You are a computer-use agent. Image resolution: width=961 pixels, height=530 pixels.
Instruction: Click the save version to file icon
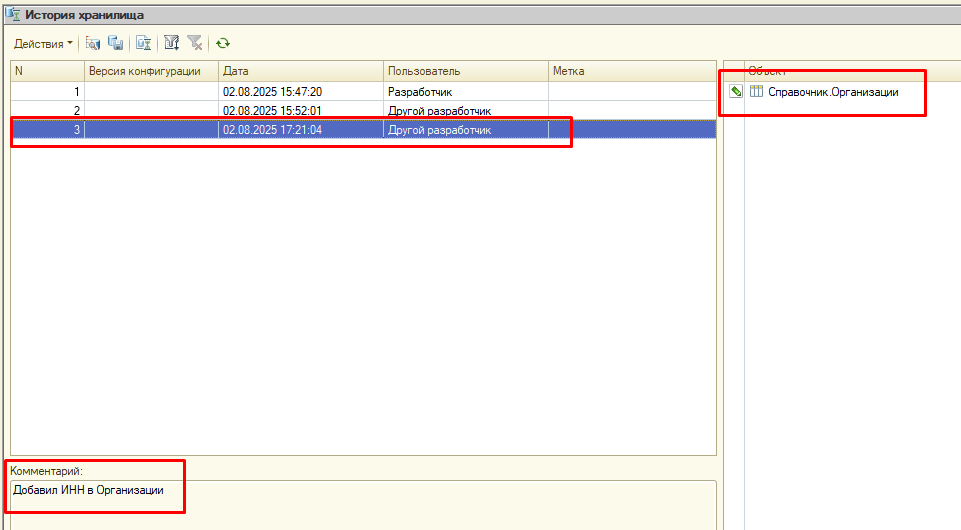click(115, 43)
